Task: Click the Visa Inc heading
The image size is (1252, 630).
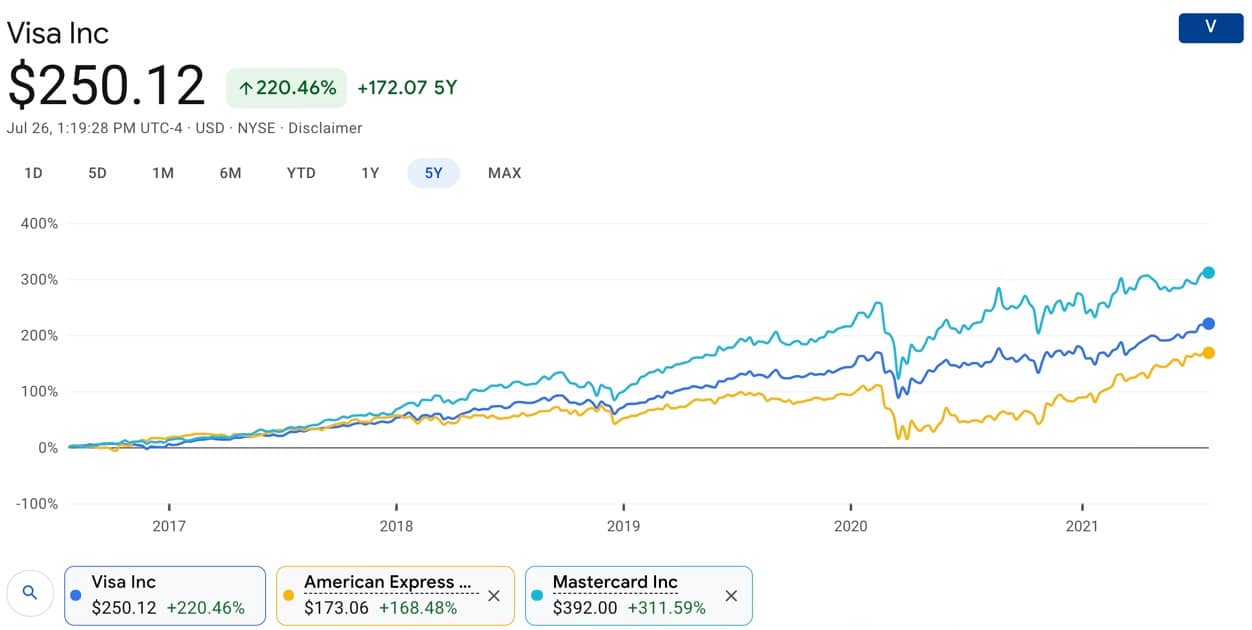Action: point(58,32)
